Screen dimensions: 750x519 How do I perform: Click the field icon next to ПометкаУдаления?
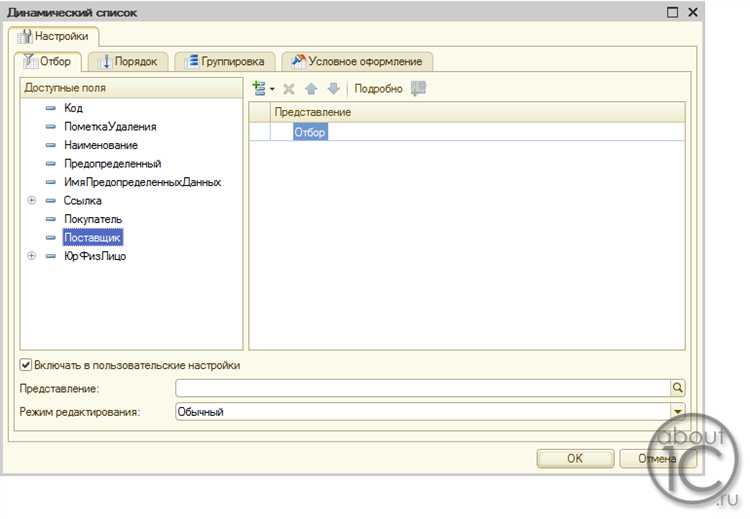(x=51, y=127)
